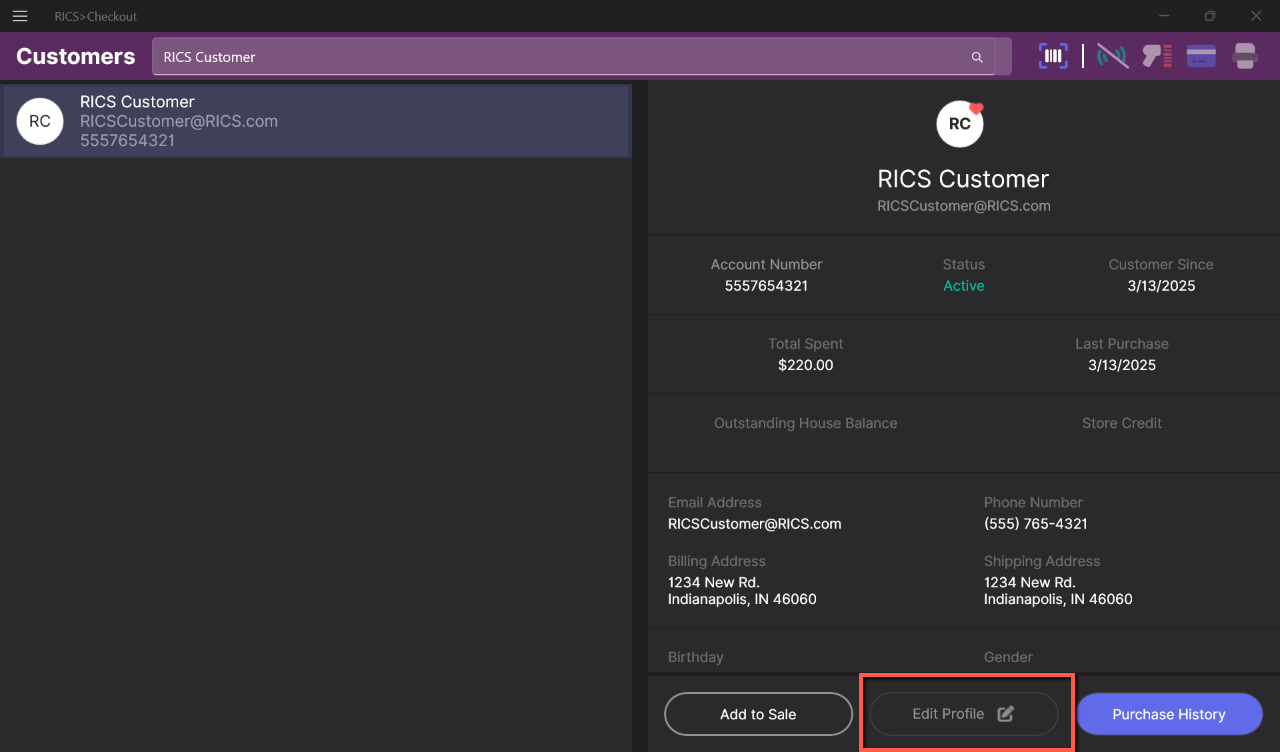Click the RC profile avatar with heart
1280x752 pixels.
tap(960, 124)
